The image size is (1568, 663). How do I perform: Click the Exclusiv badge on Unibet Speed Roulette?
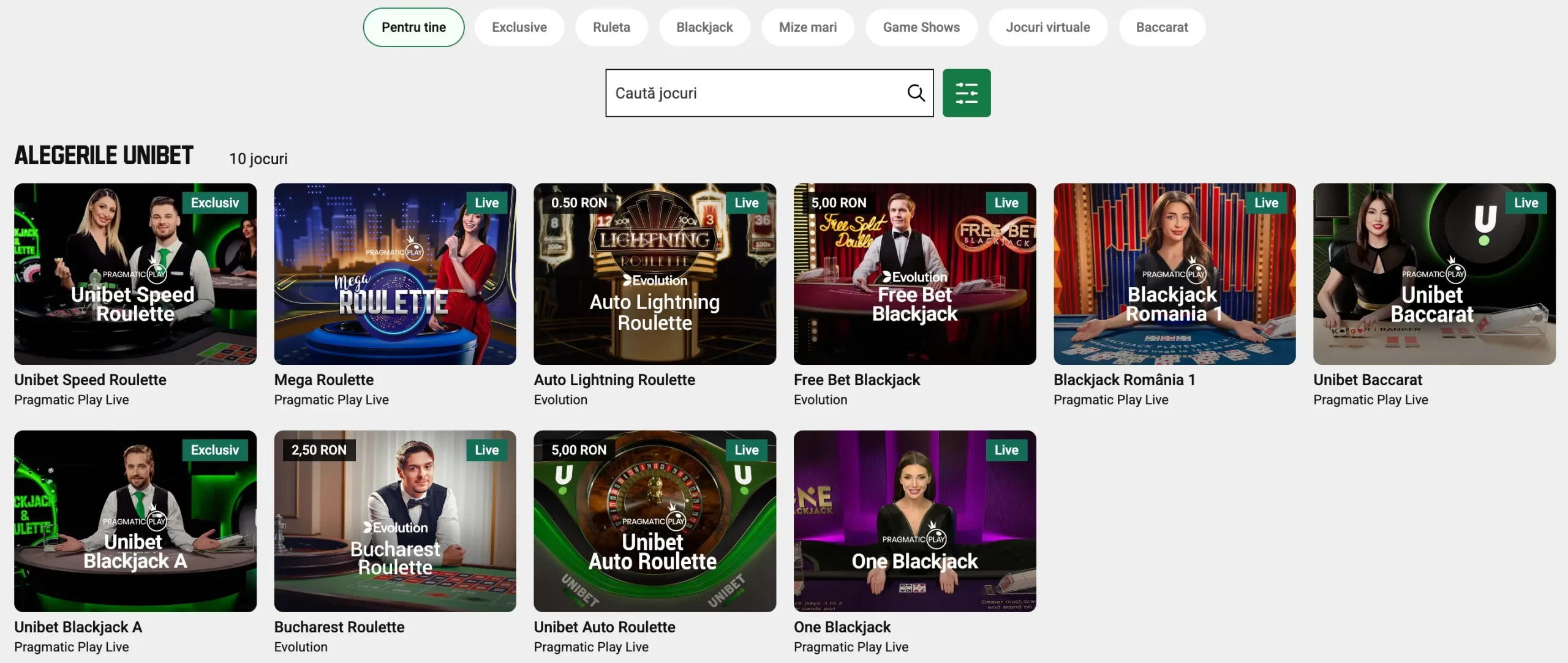point(215,203)
